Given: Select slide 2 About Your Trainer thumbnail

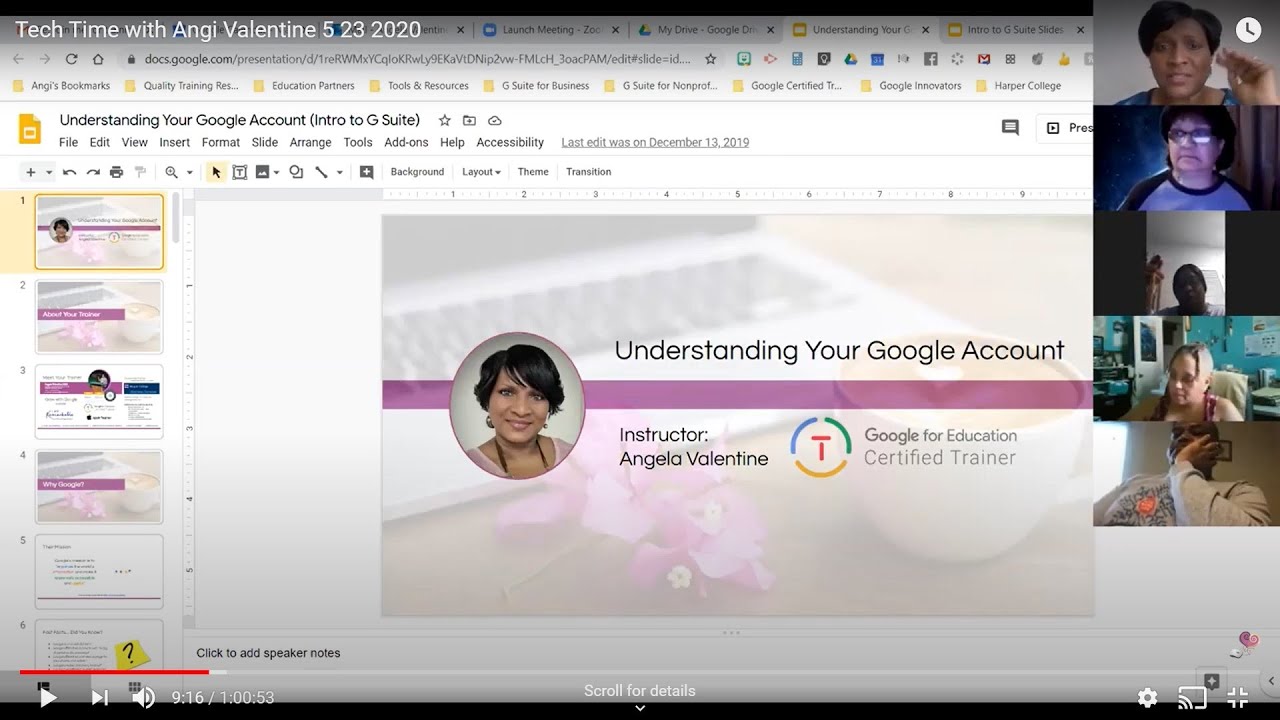Looking at the screenshot, I should 99,317.
